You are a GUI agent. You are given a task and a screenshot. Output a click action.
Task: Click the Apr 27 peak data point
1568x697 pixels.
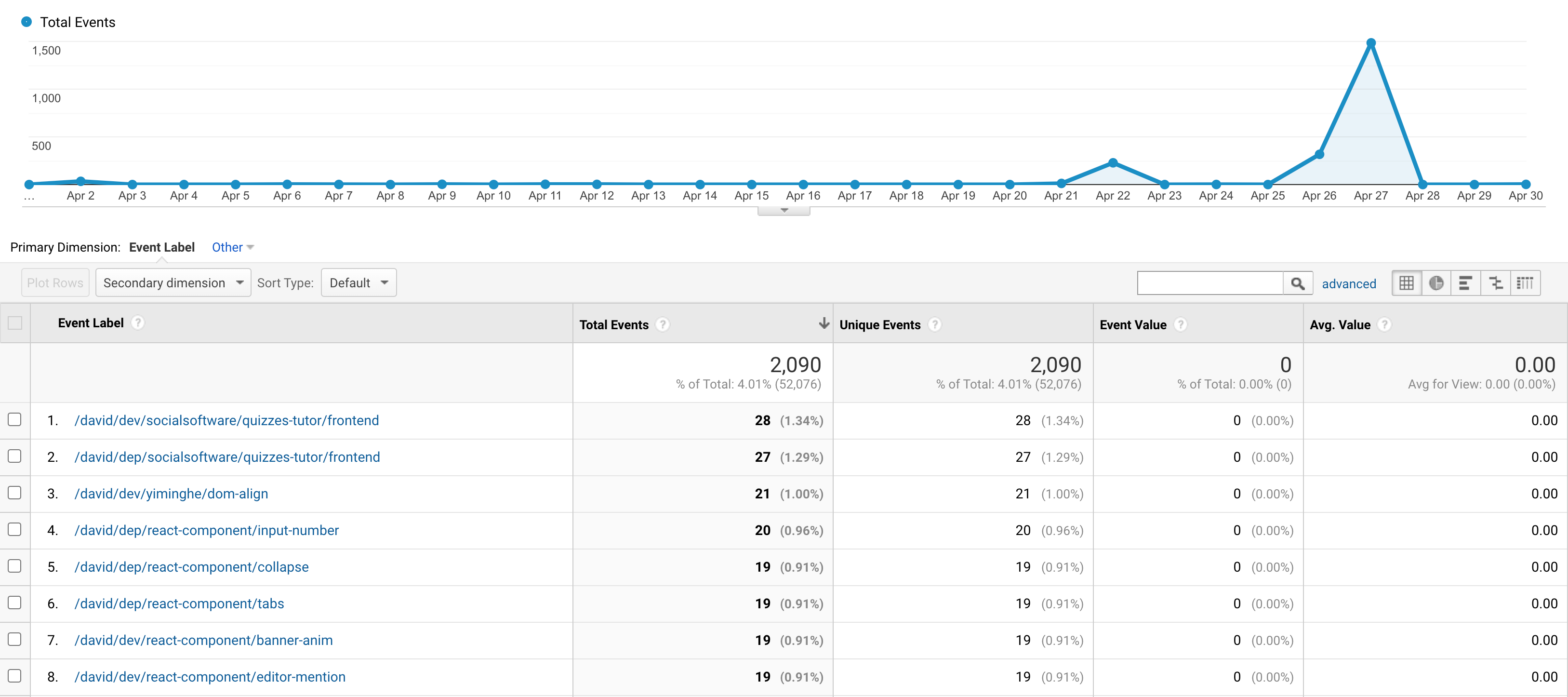pos(1371,43)
